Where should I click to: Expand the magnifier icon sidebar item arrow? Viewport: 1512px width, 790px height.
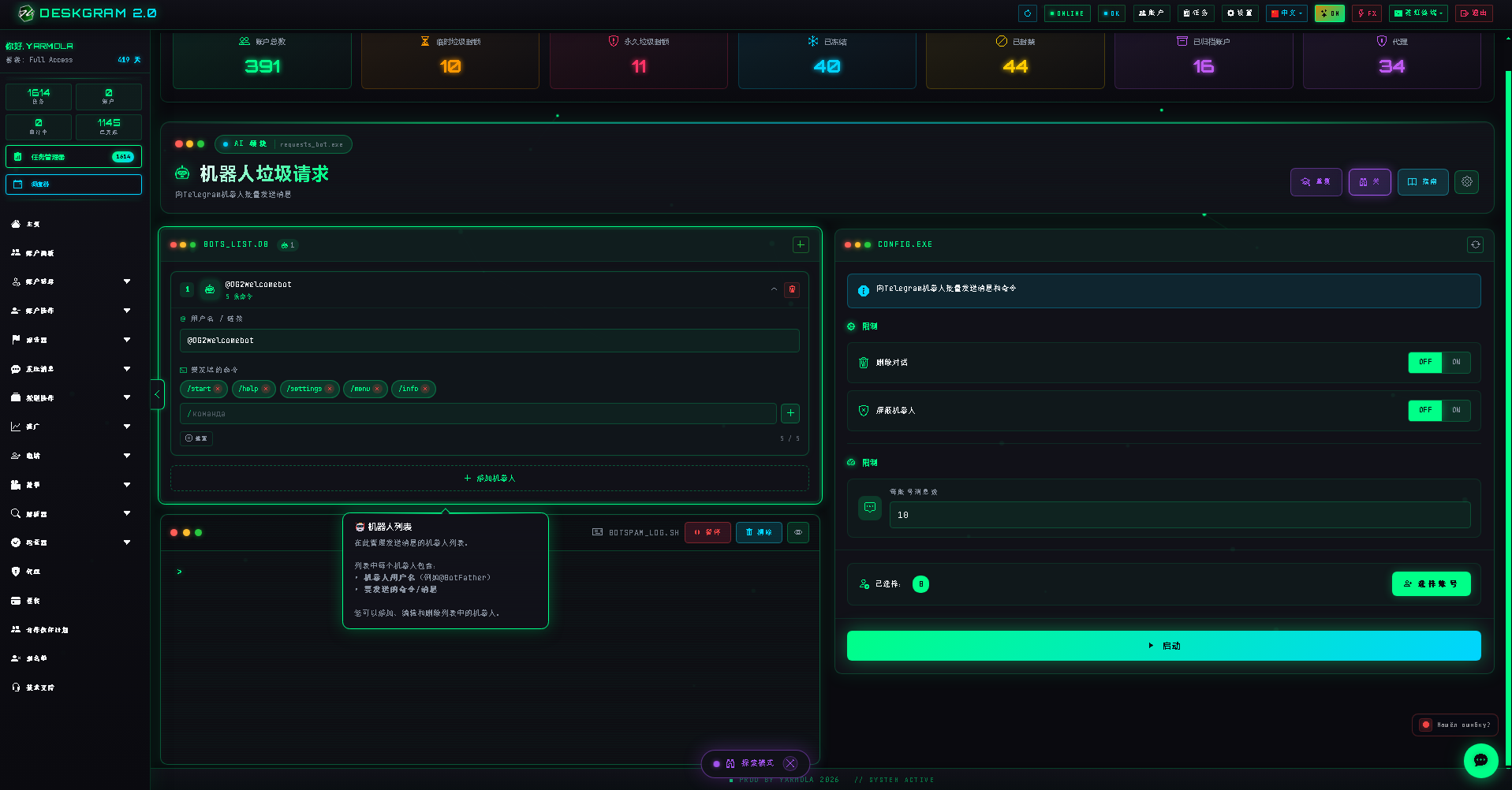[127, 513]
